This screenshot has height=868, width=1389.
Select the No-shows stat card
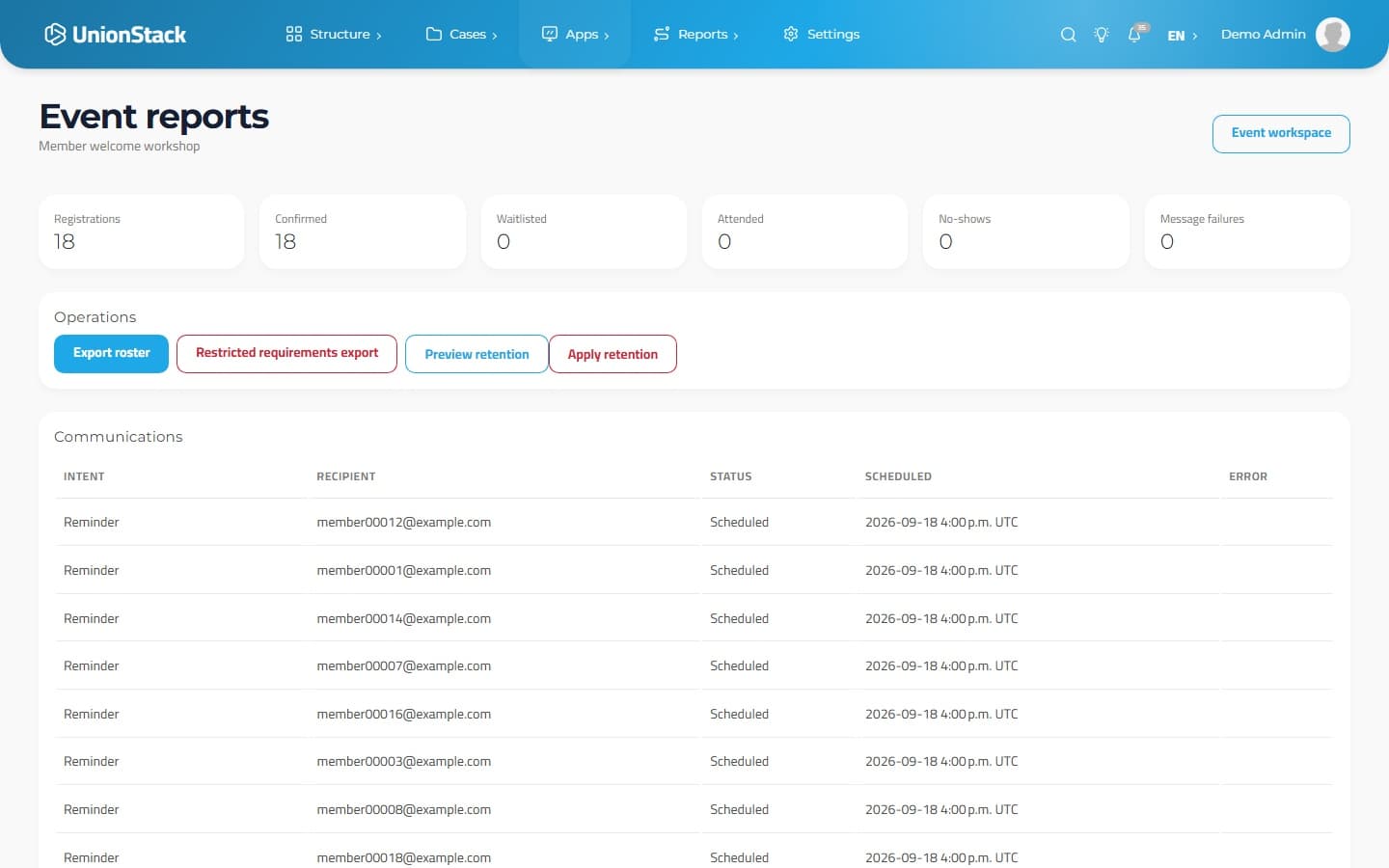(1026, 231)
